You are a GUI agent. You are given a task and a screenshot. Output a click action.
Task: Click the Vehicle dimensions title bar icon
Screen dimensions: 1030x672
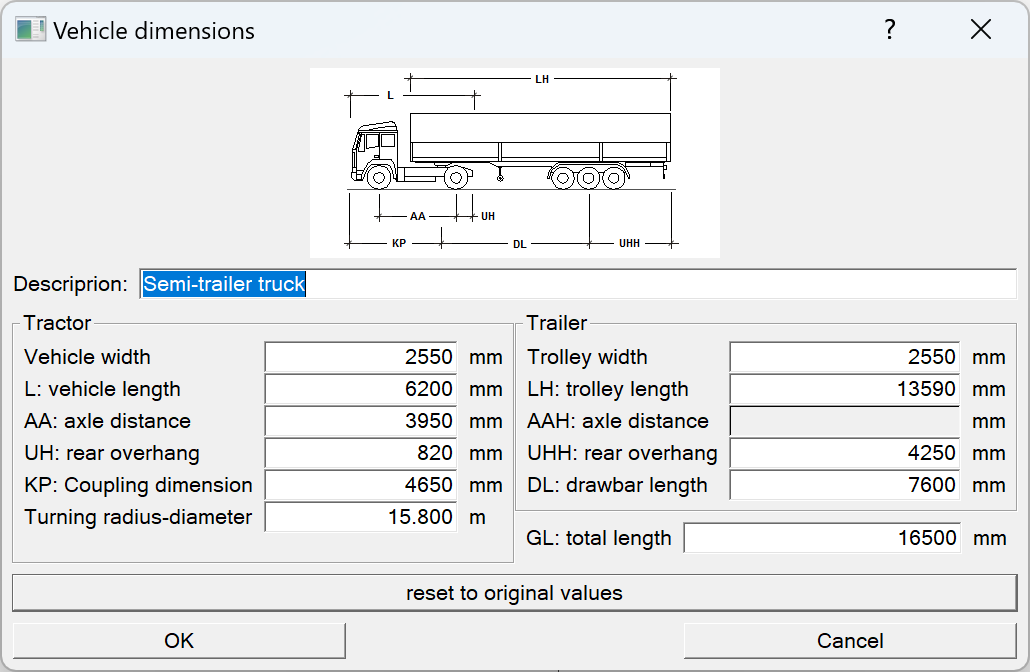pos(28,29)
